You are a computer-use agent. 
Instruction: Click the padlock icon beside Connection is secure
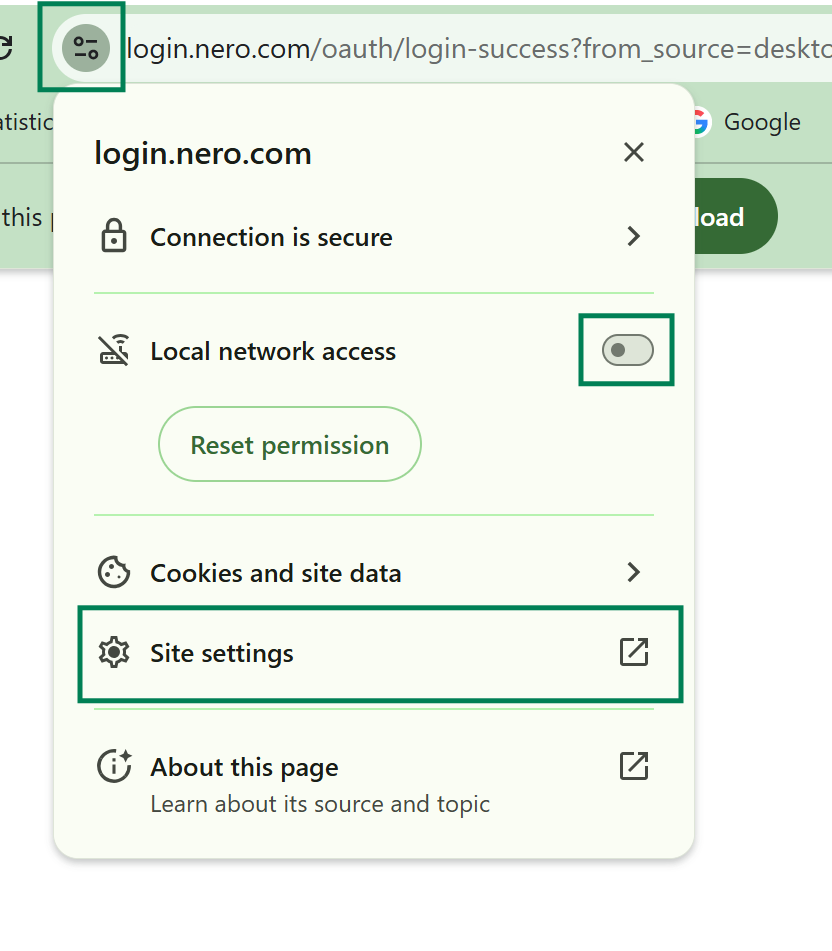tap(114, 237)
